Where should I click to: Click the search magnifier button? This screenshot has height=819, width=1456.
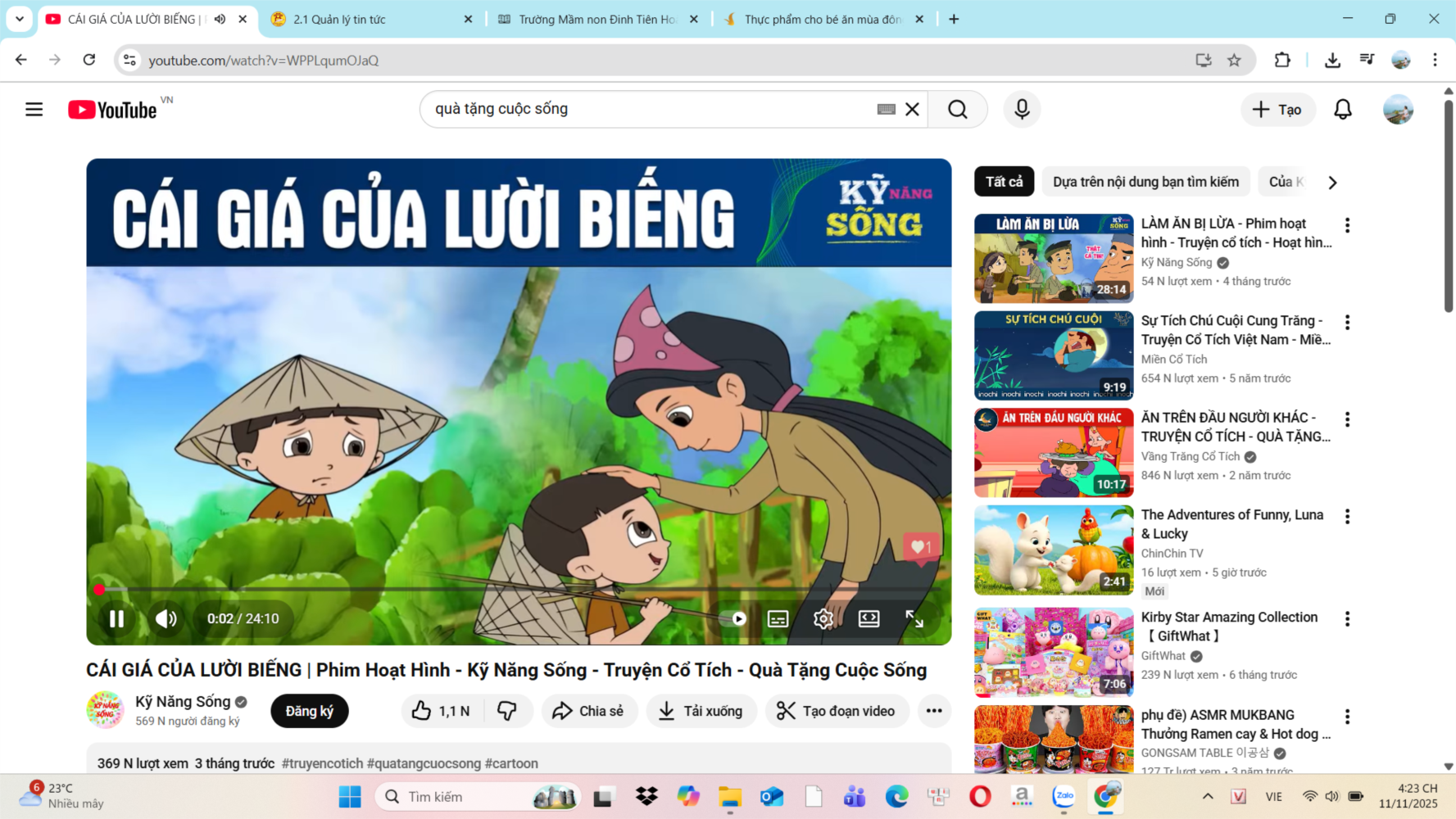(x=957, y=109)
